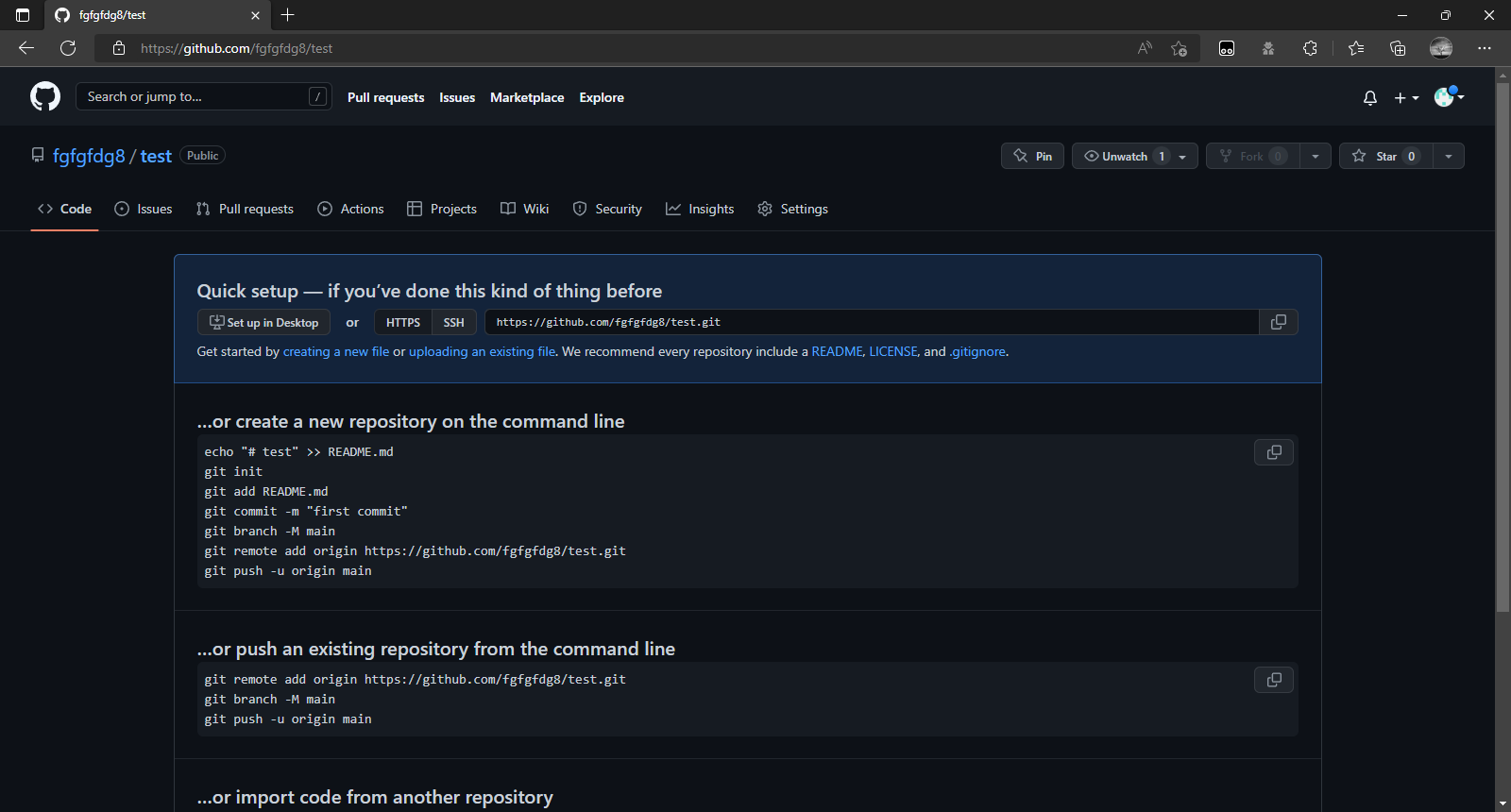The width and height of the screenshot is (1511, 812).
Task: Reload the page with refresh icon
Action: [x=68, y=48]
